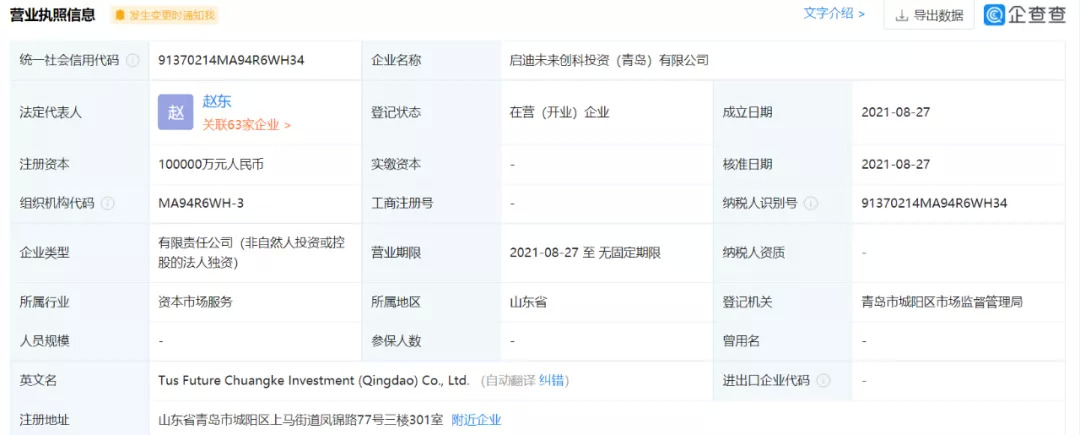
Task: Click the info icon beside 纳税人识别号
Action: coord(811,204)
